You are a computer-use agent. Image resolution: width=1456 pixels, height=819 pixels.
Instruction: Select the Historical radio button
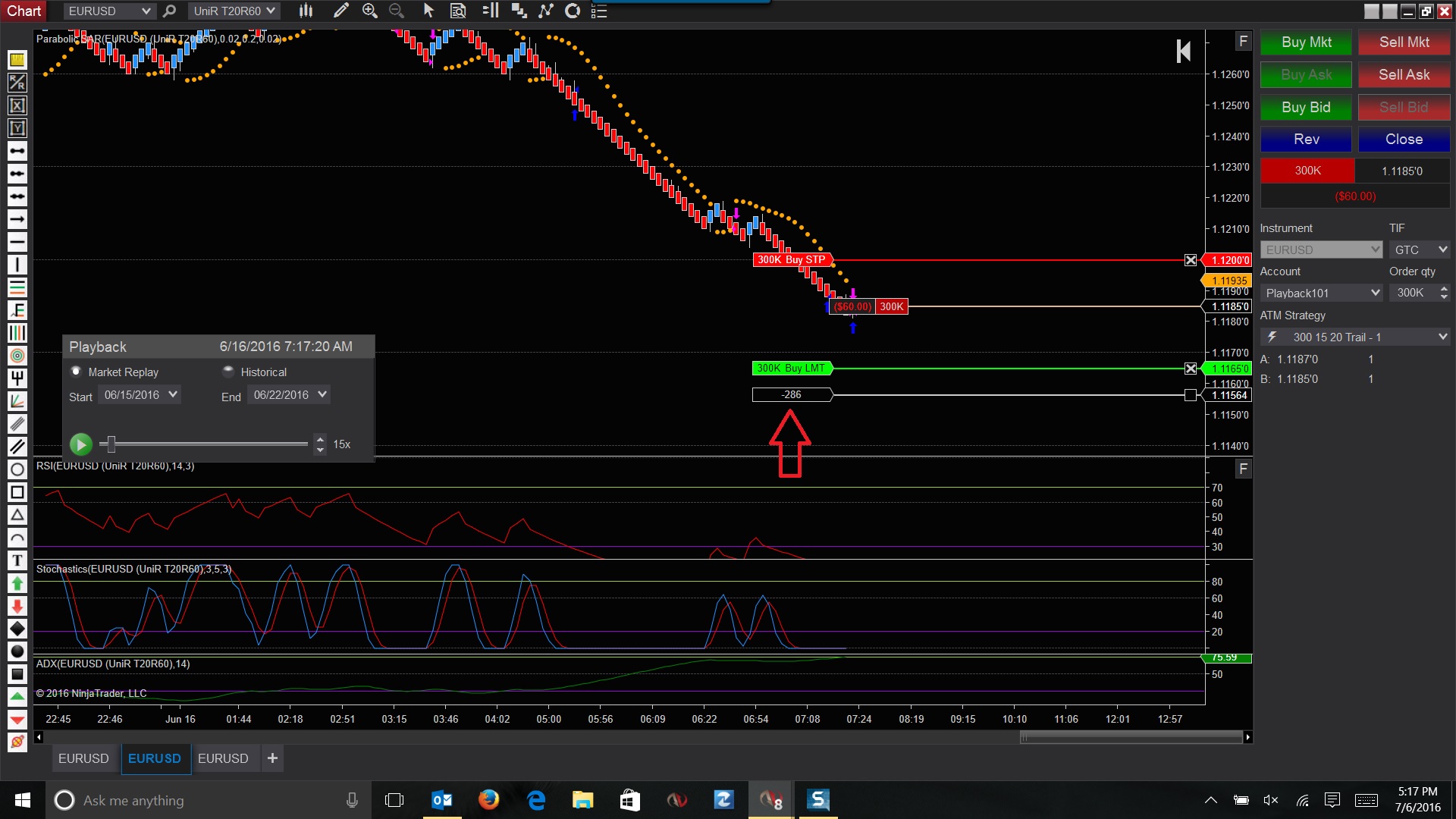pos(228,372)
